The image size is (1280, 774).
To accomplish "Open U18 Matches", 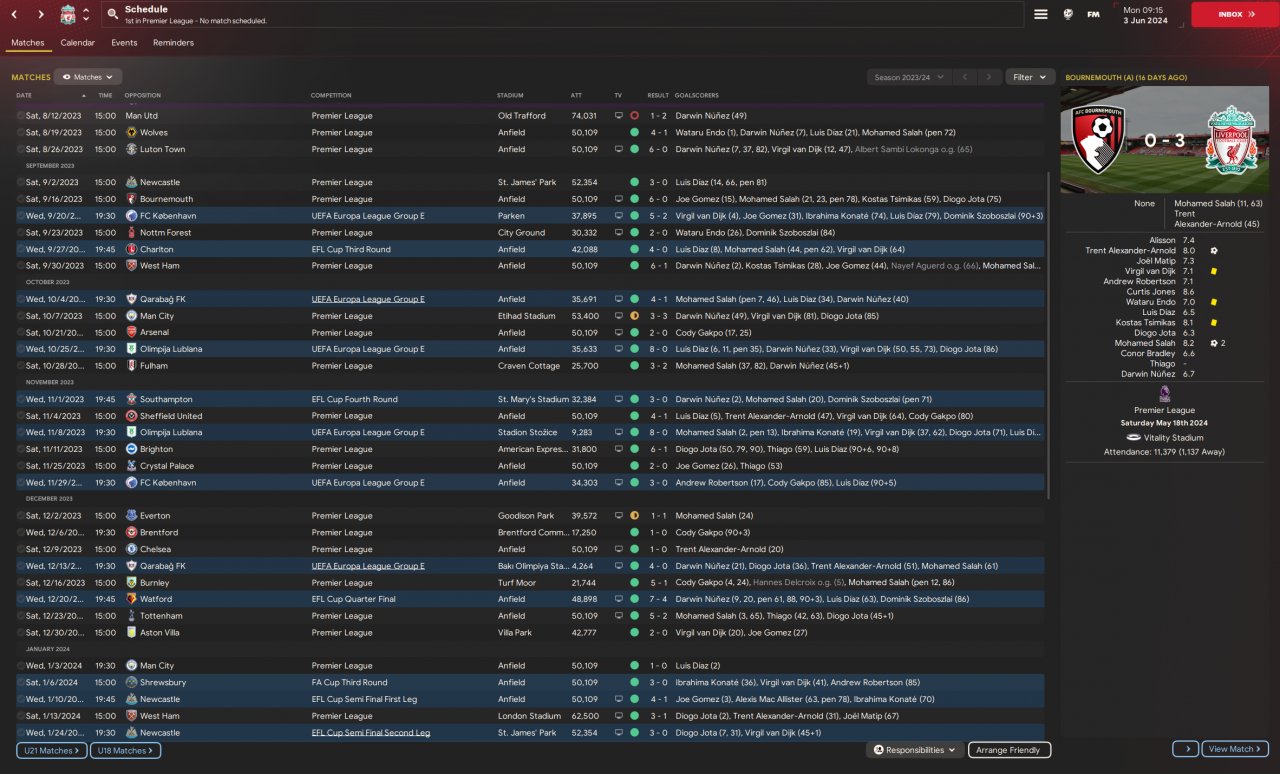I will coord(124,750).
